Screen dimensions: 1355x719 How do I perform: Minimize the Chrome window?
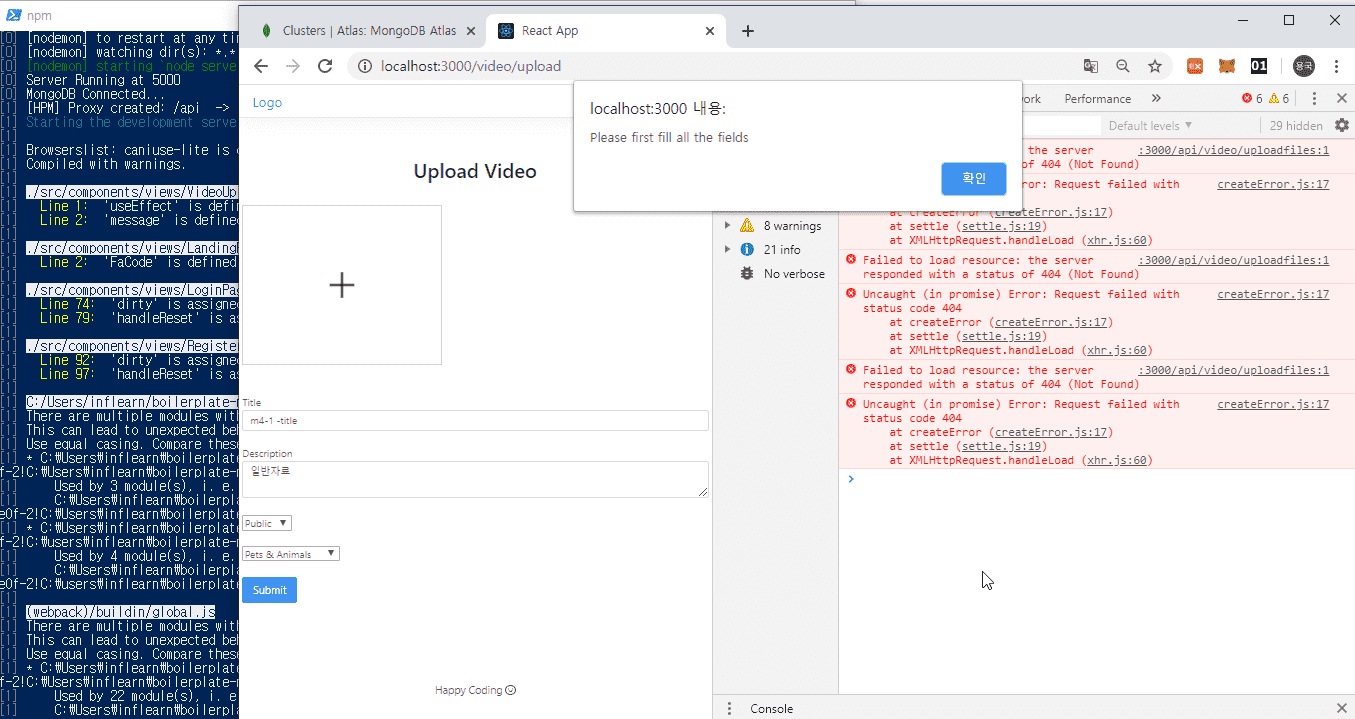coord(1243,20)
